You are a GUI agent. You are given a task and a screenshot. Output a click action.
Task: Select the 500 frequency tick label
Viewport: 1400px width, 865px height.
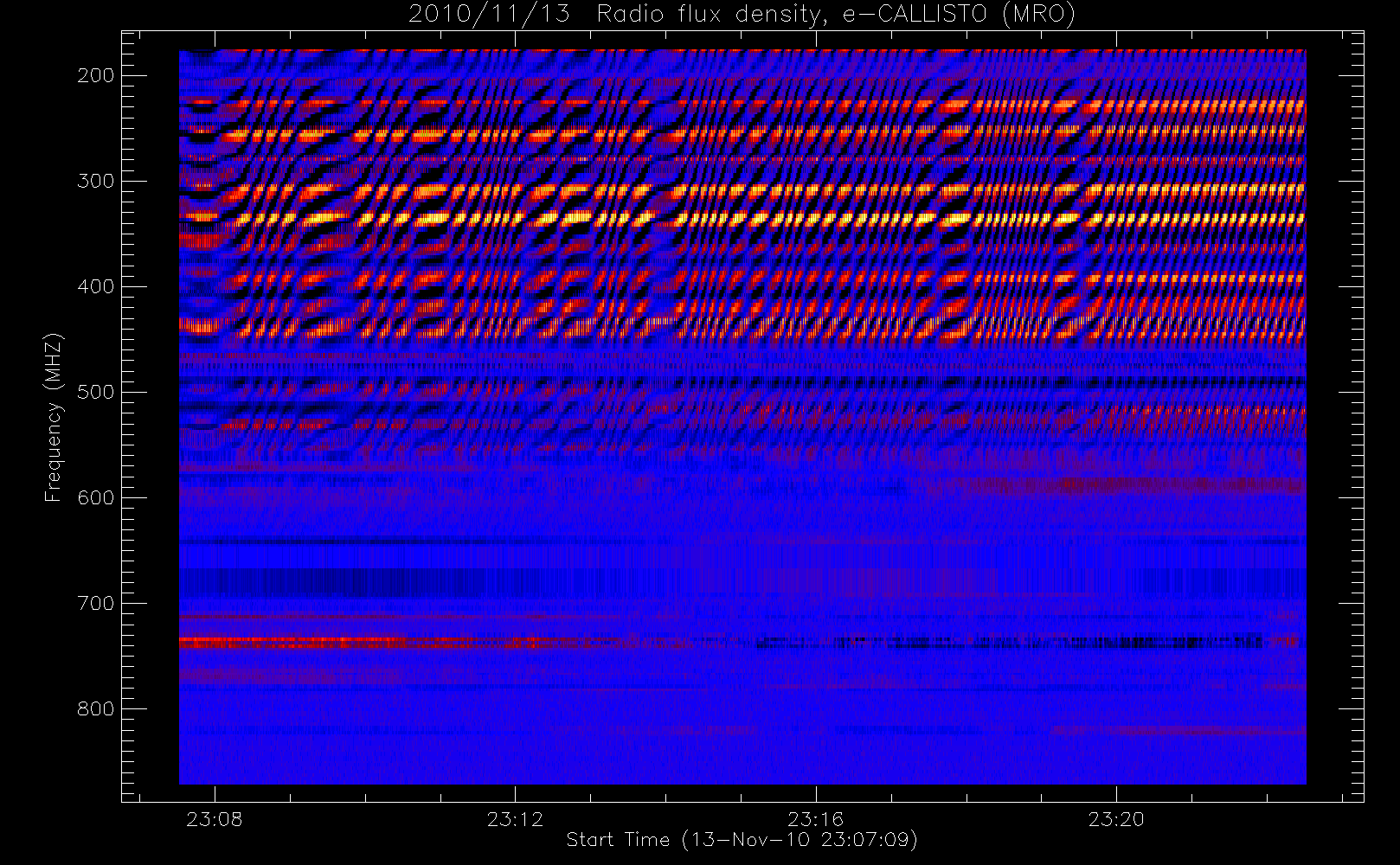95,392
